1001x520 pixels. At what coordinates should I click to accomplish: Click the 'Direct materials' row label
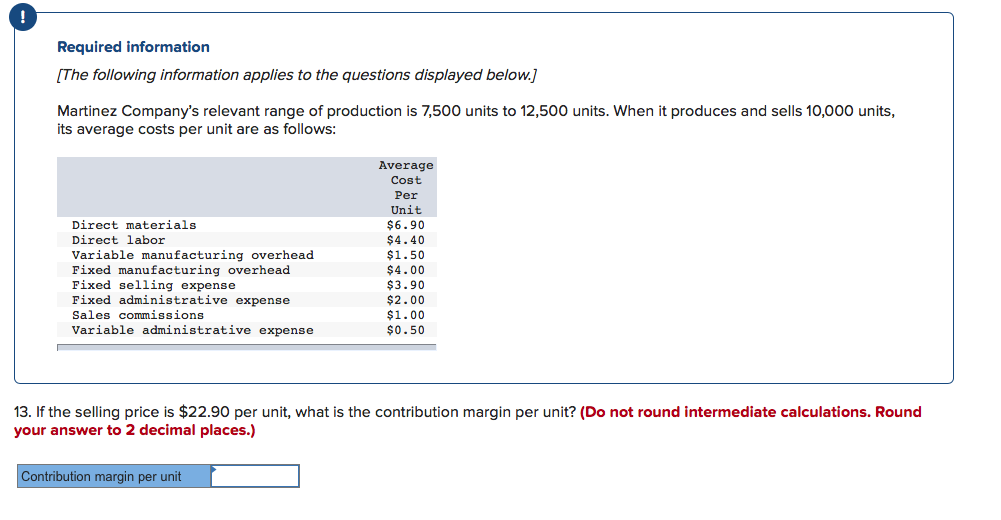point(134,225)
